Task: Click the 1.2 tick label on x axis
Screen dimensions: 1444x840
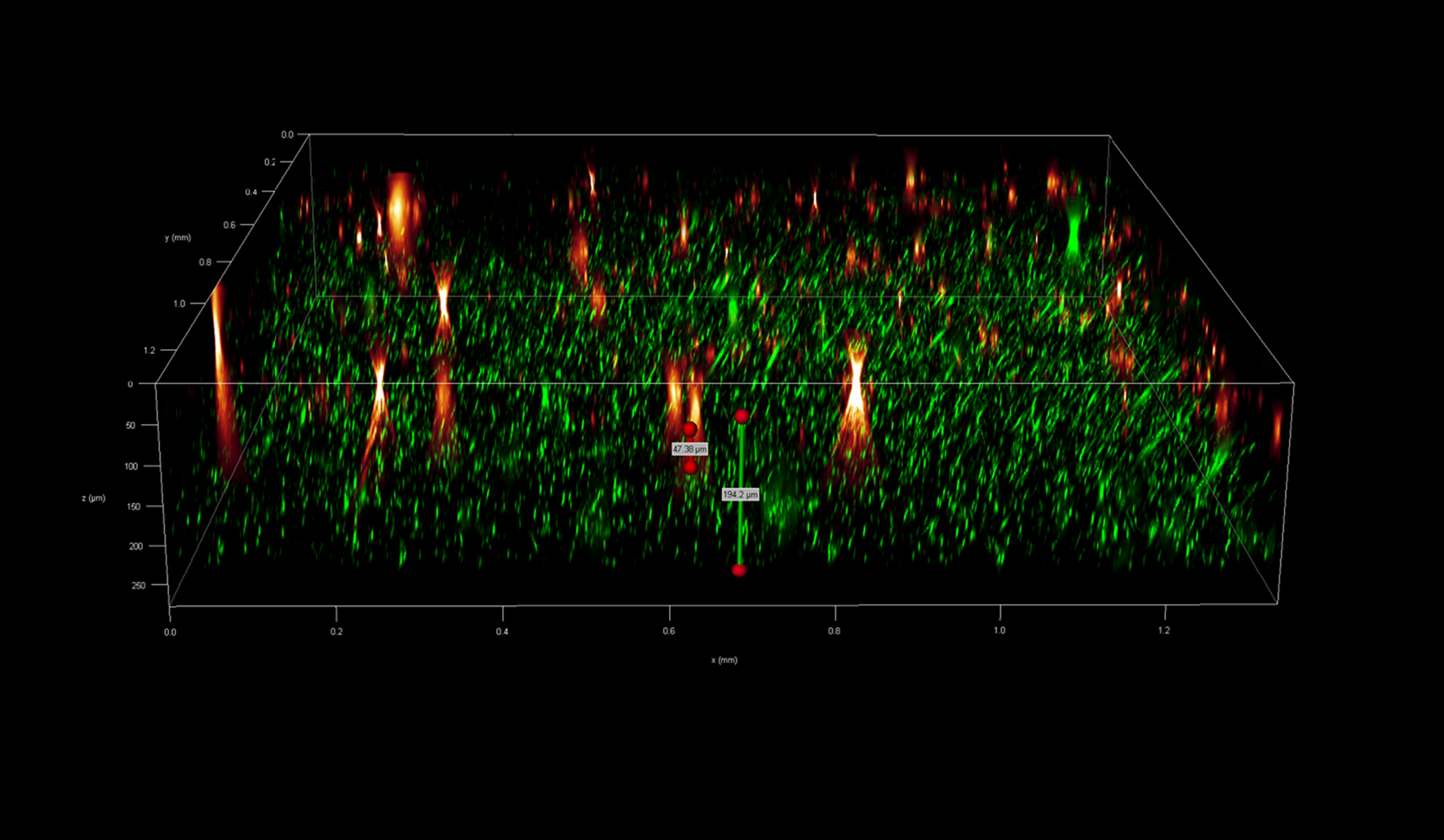Action: point(1163,630)
